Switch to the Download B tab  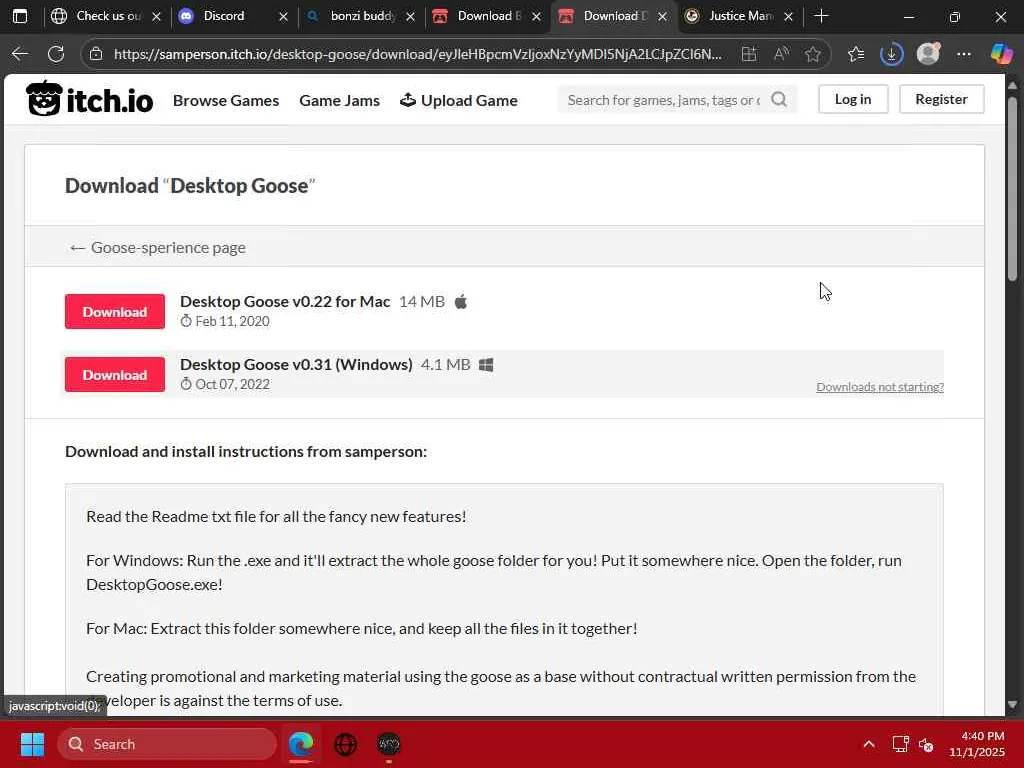(x=486, y=16)
